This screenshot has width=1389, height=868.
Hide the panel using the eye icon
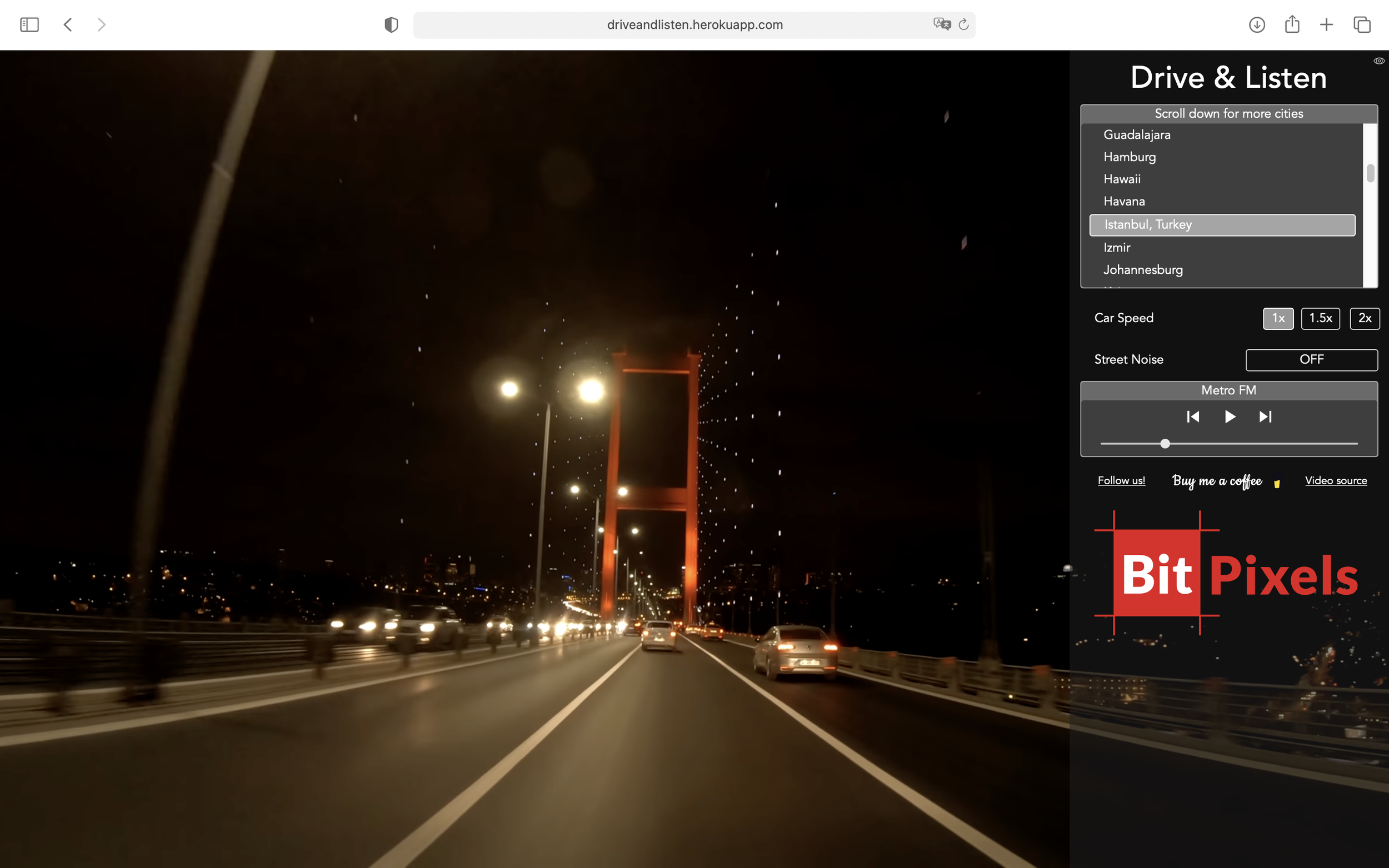click(1378, 61)
